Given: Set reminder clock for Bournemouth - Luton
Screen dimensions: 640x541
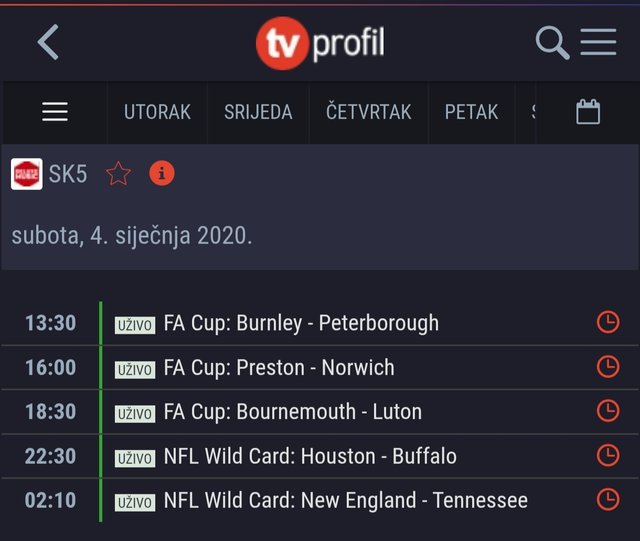Looking at the screenshot, I should (608, 411).
